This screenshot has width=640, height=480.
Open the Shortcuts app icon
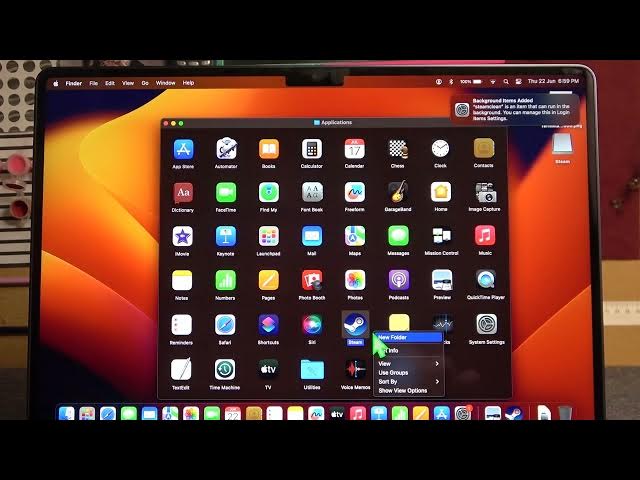(269, 325)
